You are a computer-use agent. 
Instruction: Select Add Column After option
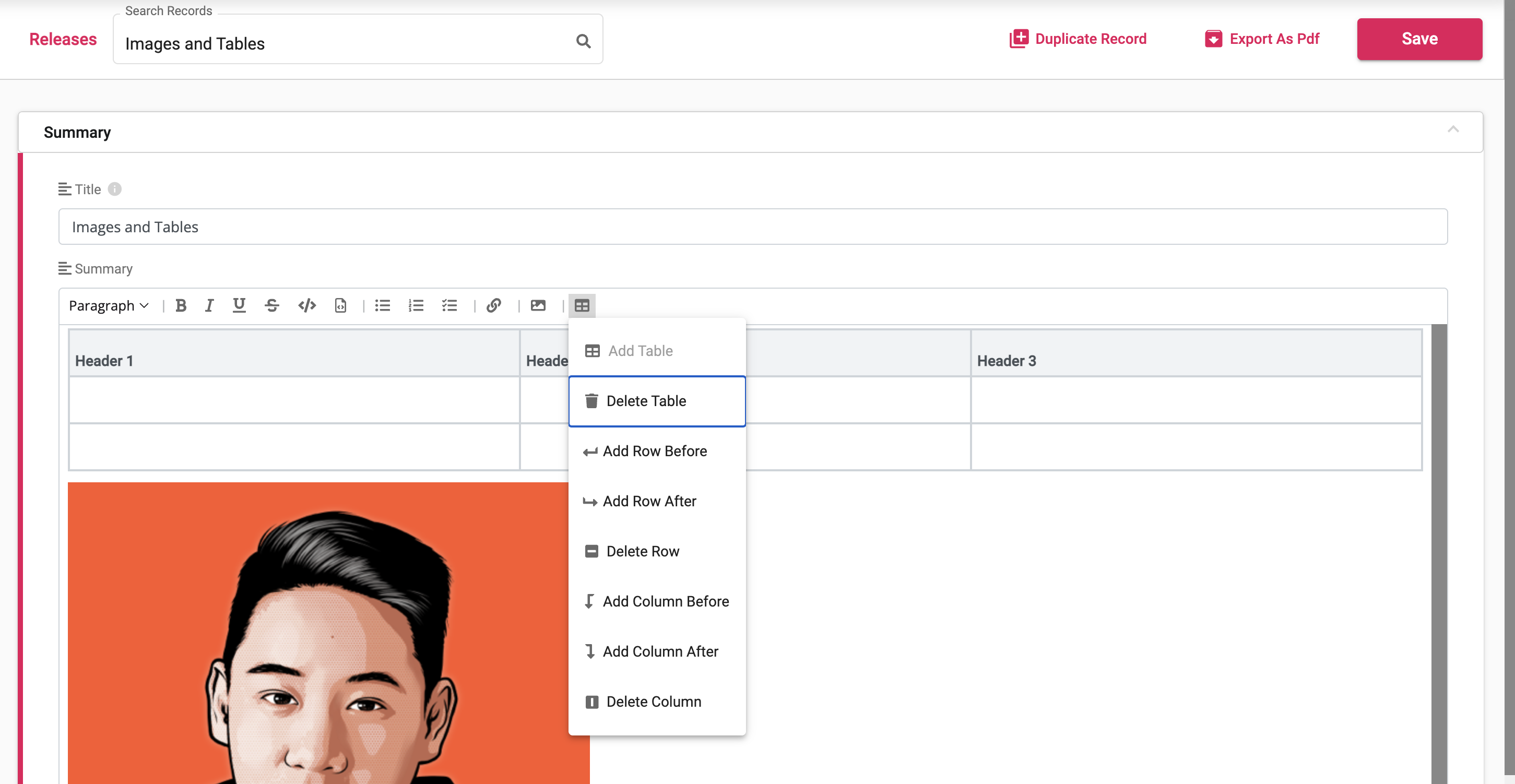pos(660,651)
